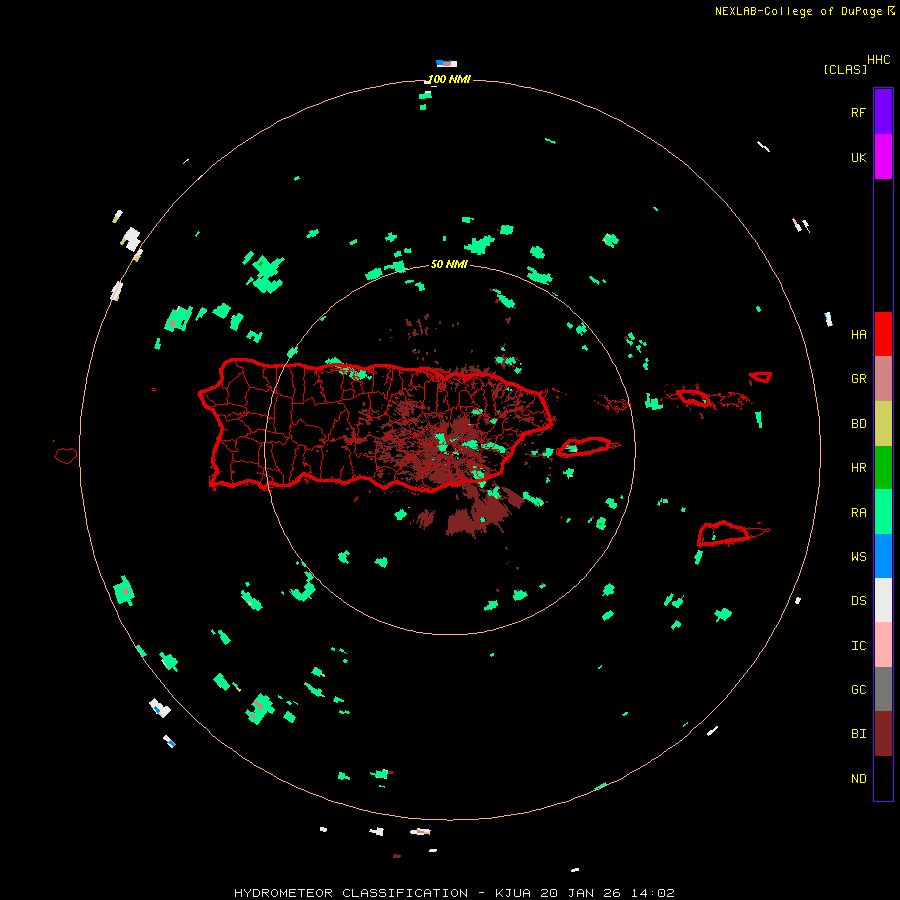Click the RA light green legend swatch
The width and height of the screenshot is (900, 900).
click(883, 512)
